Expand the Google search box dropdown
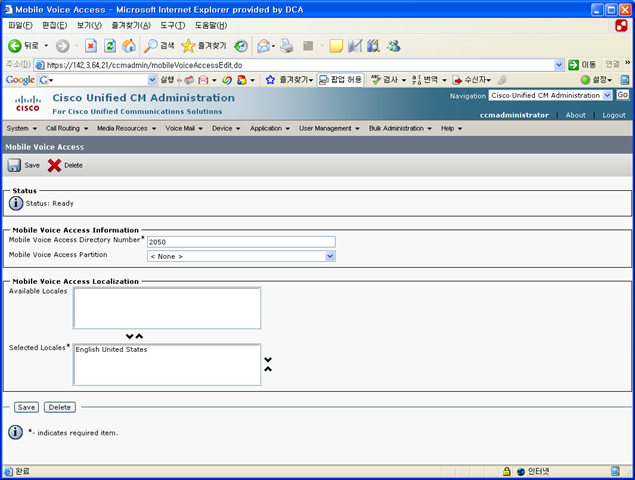 coord(152,80)
